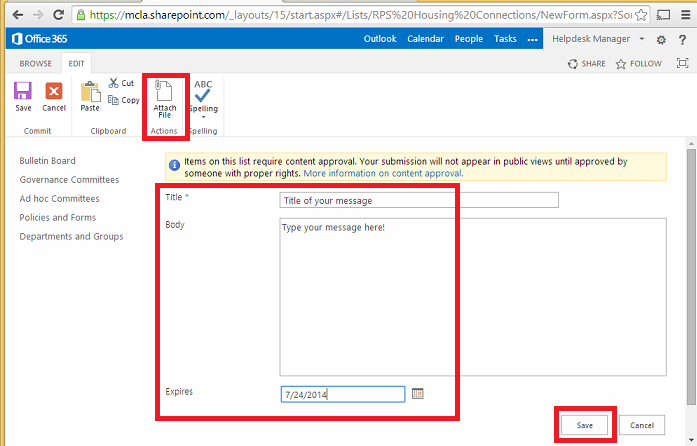The image size is (697, 446).
Task: Open the Chrome hamburger menu
Action: coord(686,15)
